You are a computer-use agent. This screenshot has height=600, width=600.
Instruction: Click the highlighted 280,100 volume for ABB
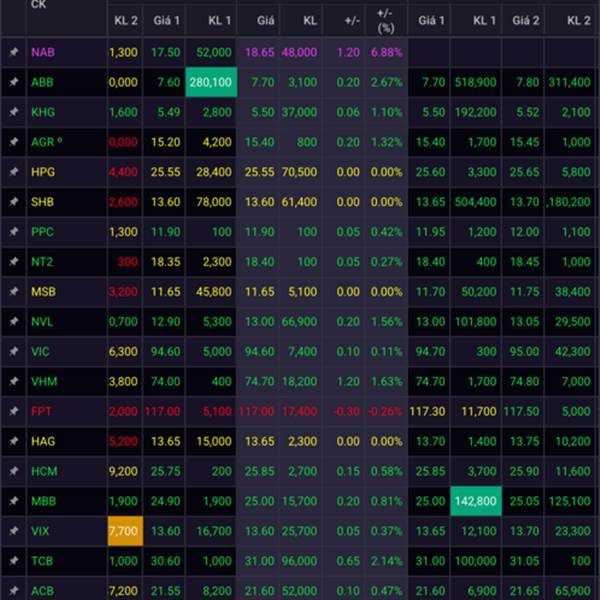[211, 82]
